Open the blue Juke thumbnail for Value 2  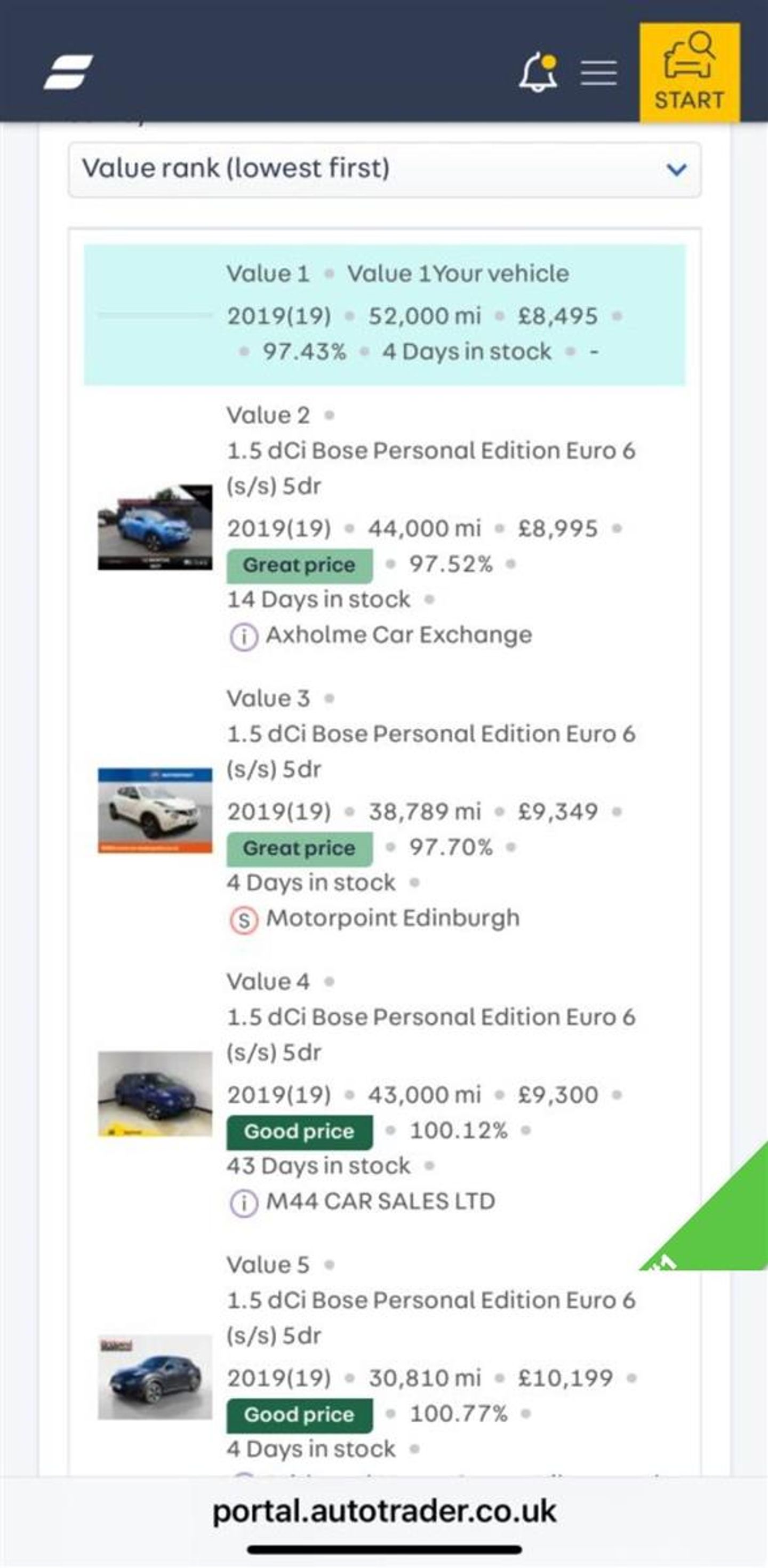click(155, 527)
